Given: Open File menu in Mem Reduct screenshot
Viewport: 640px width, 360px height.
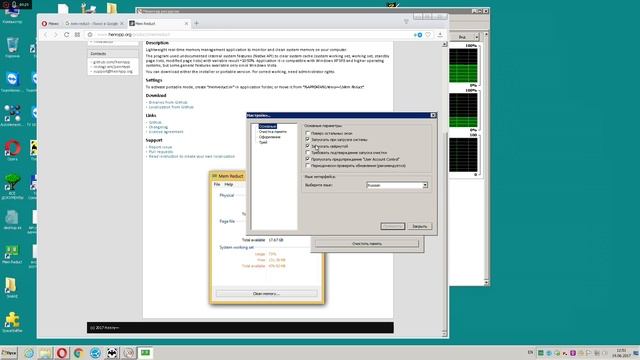Looking at the screenshot, I should click(x=217, y=184).
